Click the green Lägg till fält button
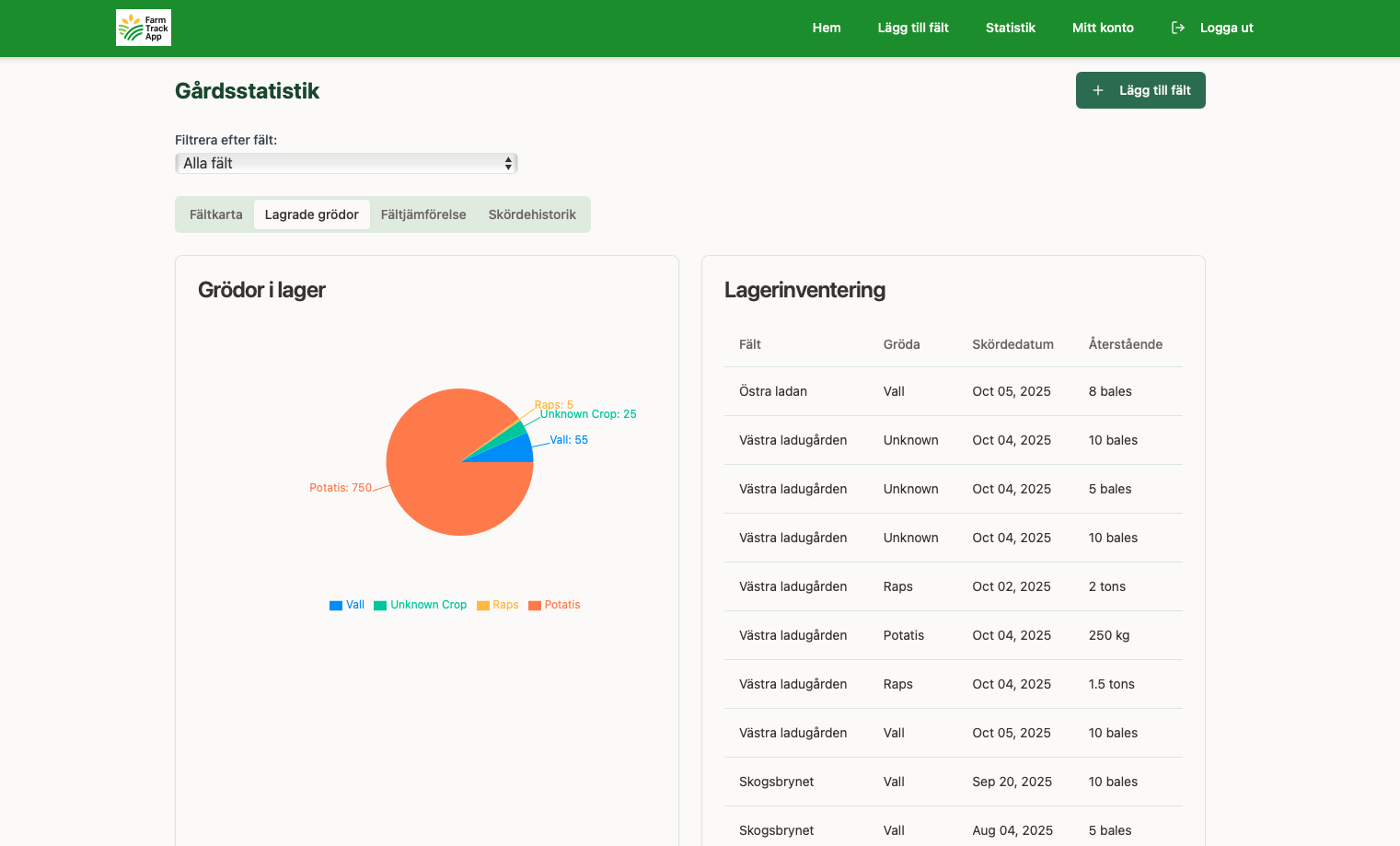 (x=1140, y=90)
